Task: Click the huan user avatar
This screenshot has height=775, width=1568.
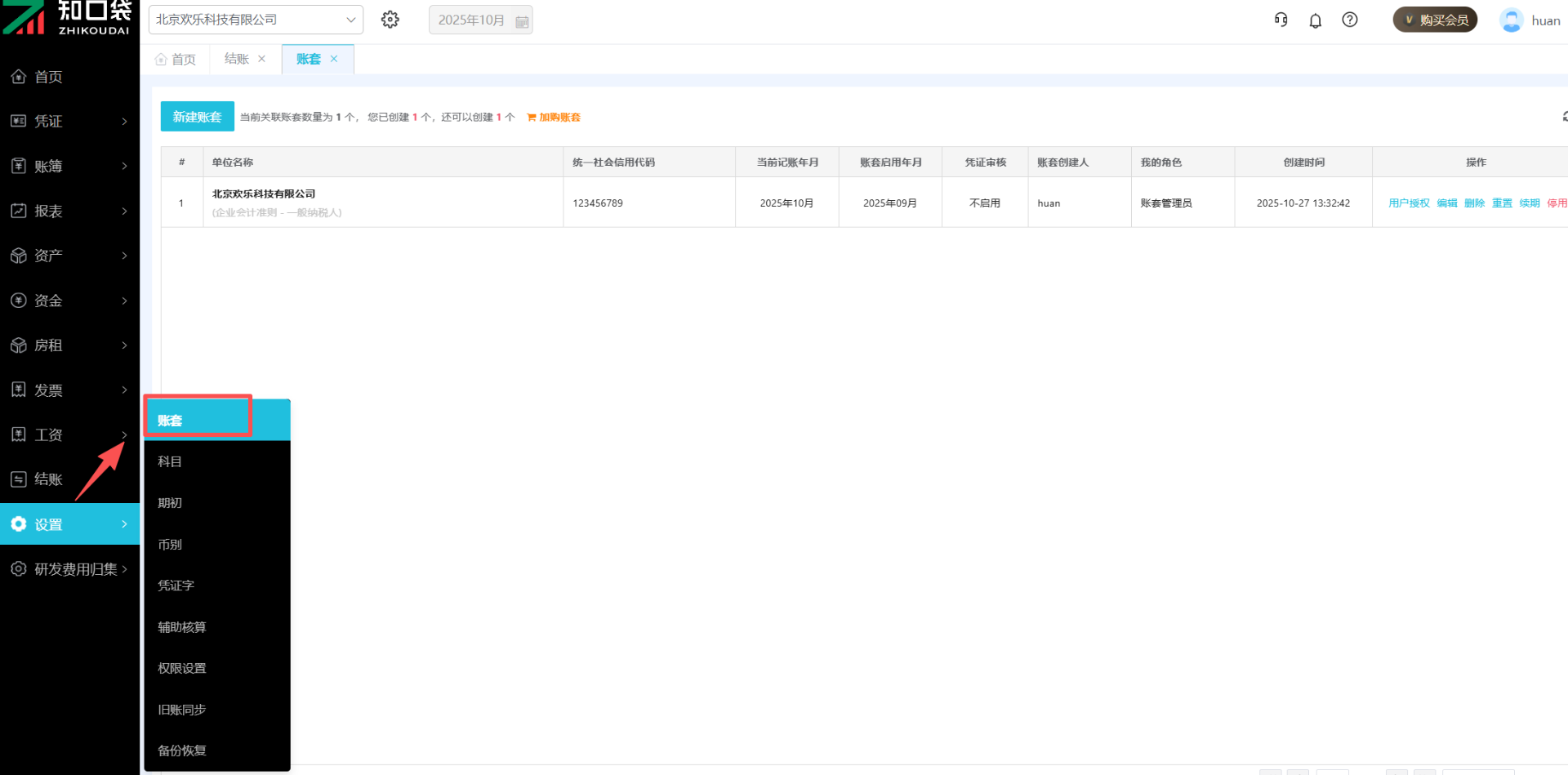Action: coord(1512,20)
